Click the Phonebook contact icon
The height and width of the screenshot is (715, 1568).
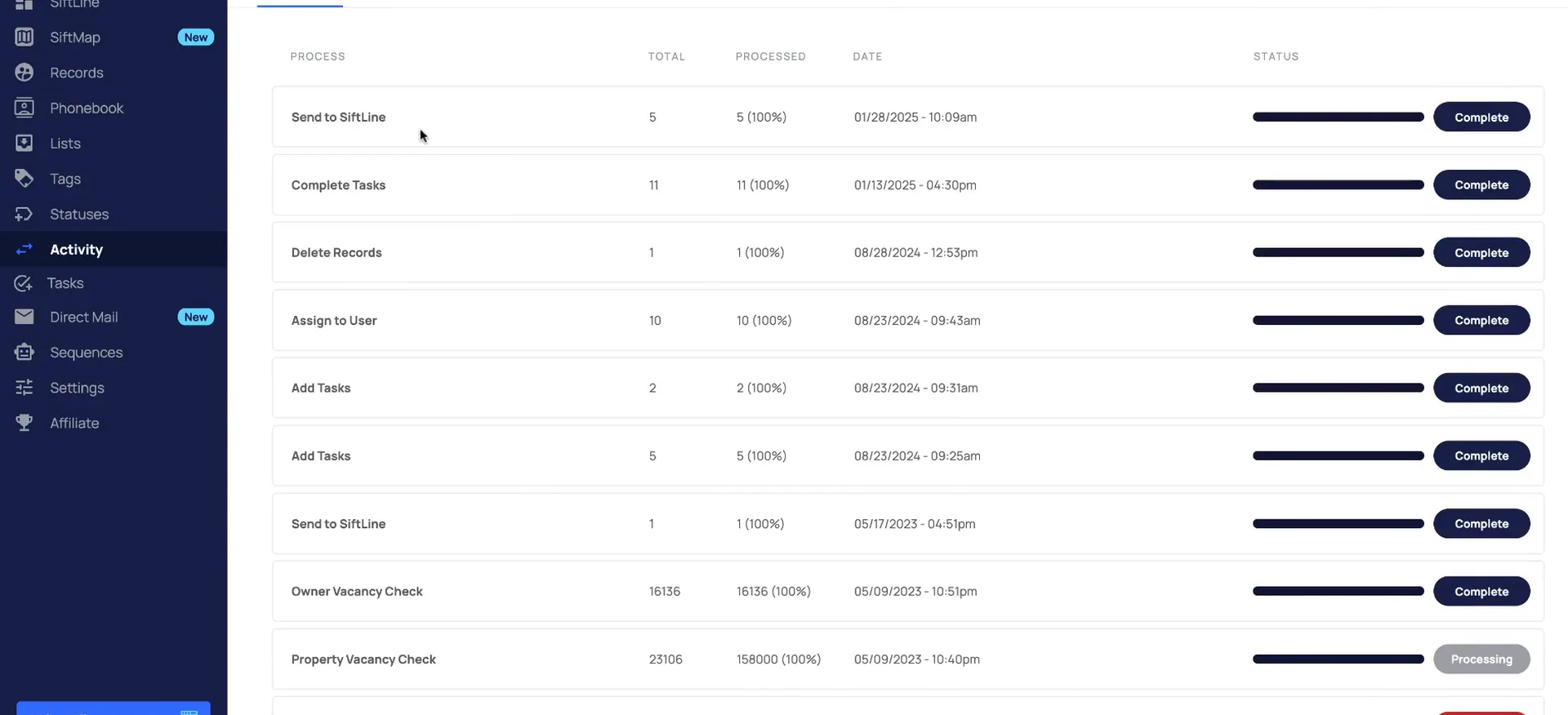click(x=24, y=108)
